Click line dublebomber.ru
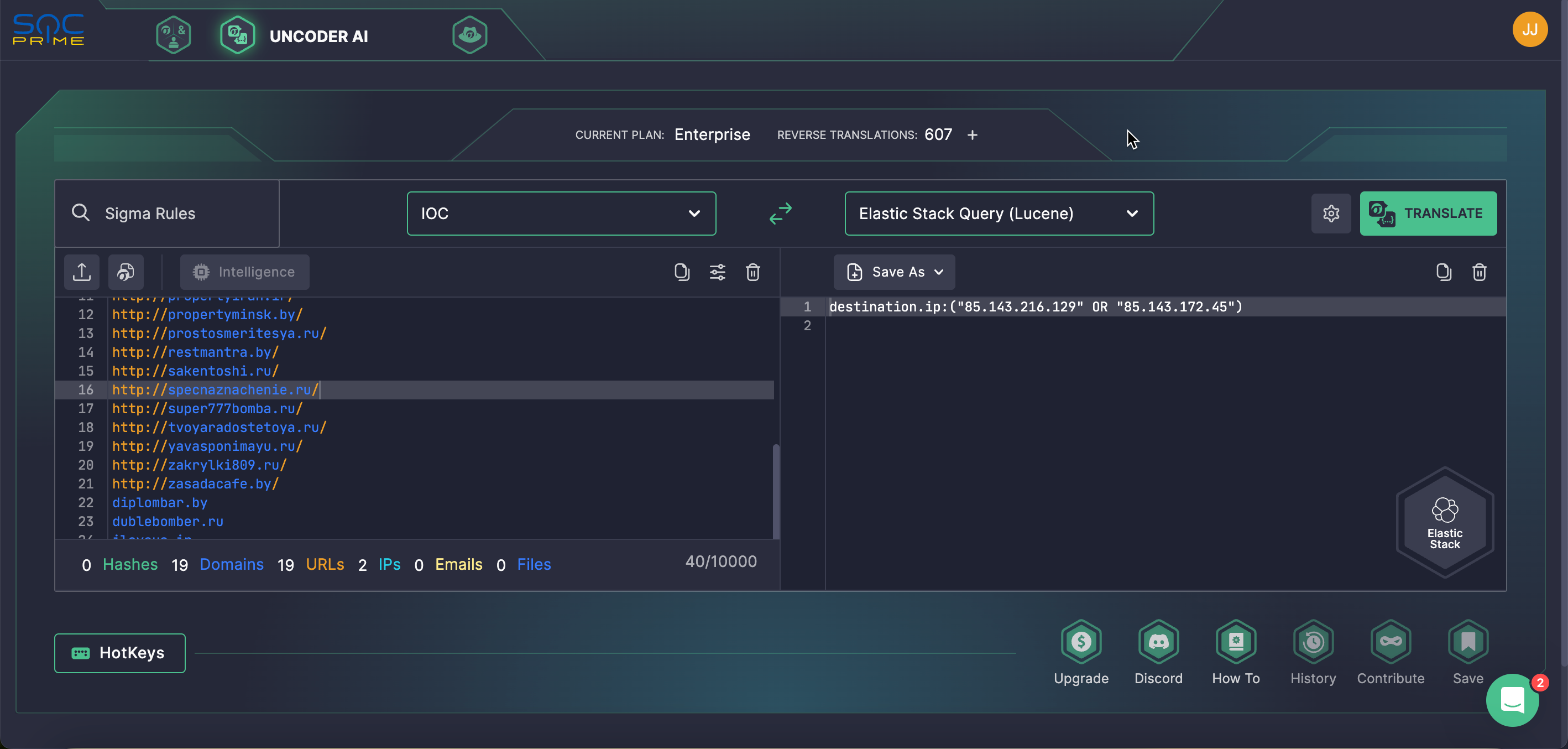Image resolution: width=1568 pixels, height=749 pixels. pyautogui.click(x=168, y=522)
